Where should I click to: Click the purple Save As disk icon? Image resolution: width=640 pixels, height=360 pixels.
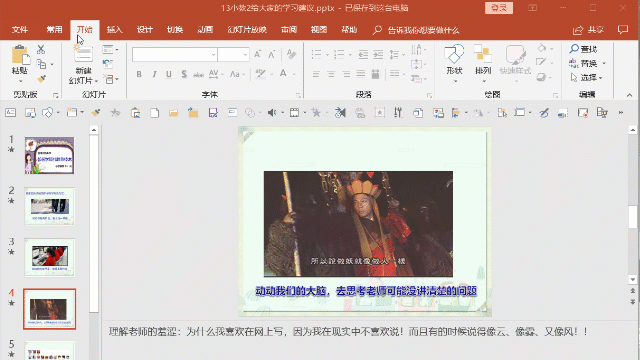213,113
